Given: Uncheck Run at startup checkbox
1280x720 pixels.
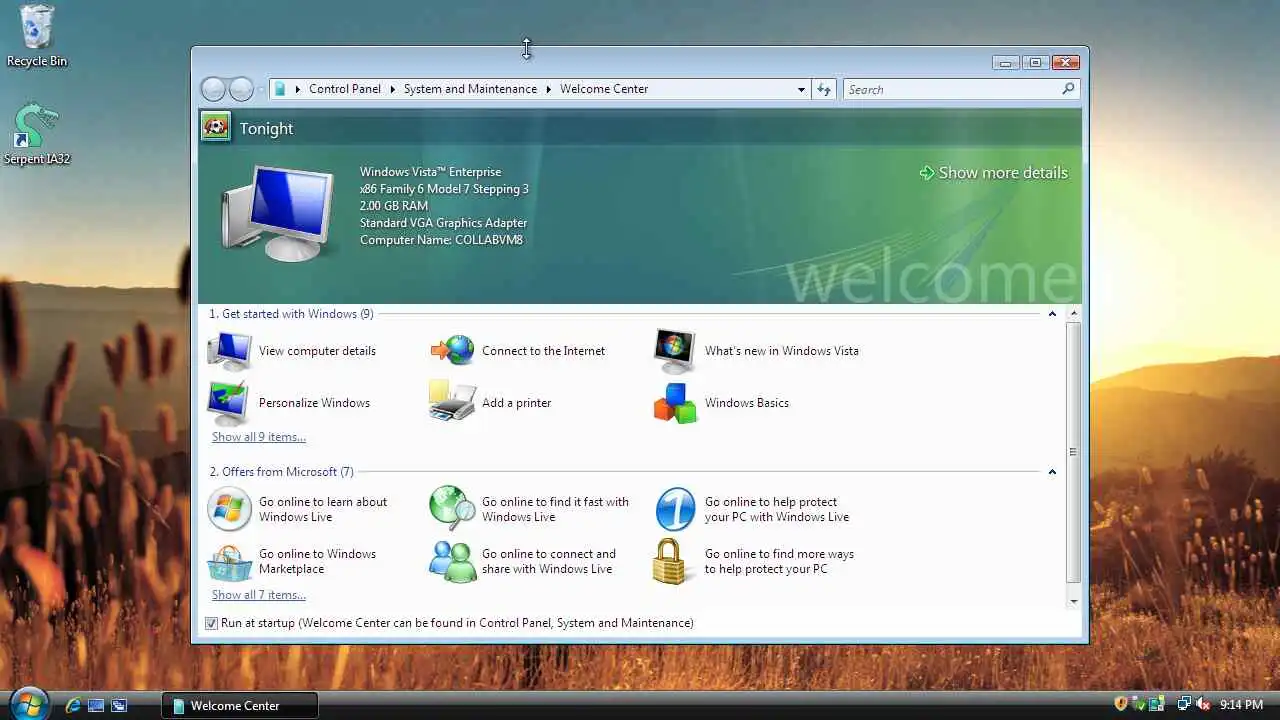Looking at the screenshot, I should pyautogui.click(x=211, y=623).
